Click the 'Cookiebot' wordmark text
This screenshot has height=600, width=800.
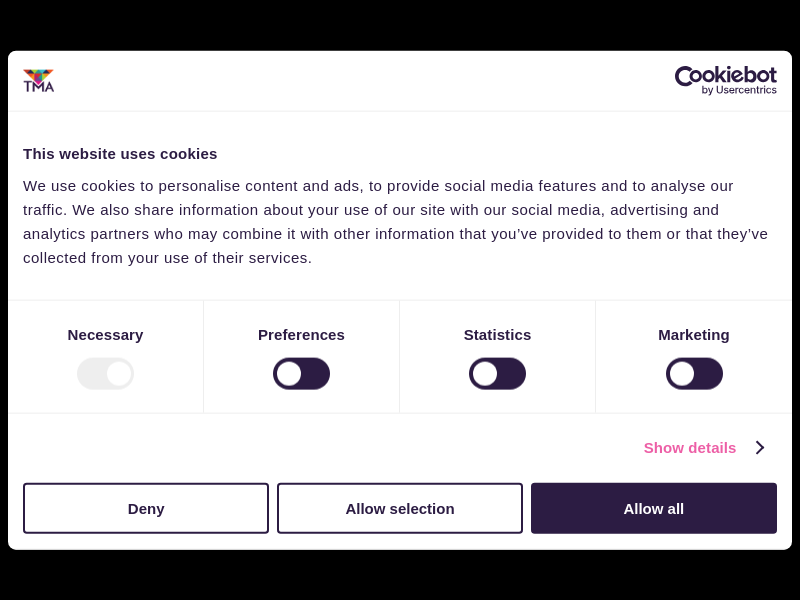click(x=726, y=75)
